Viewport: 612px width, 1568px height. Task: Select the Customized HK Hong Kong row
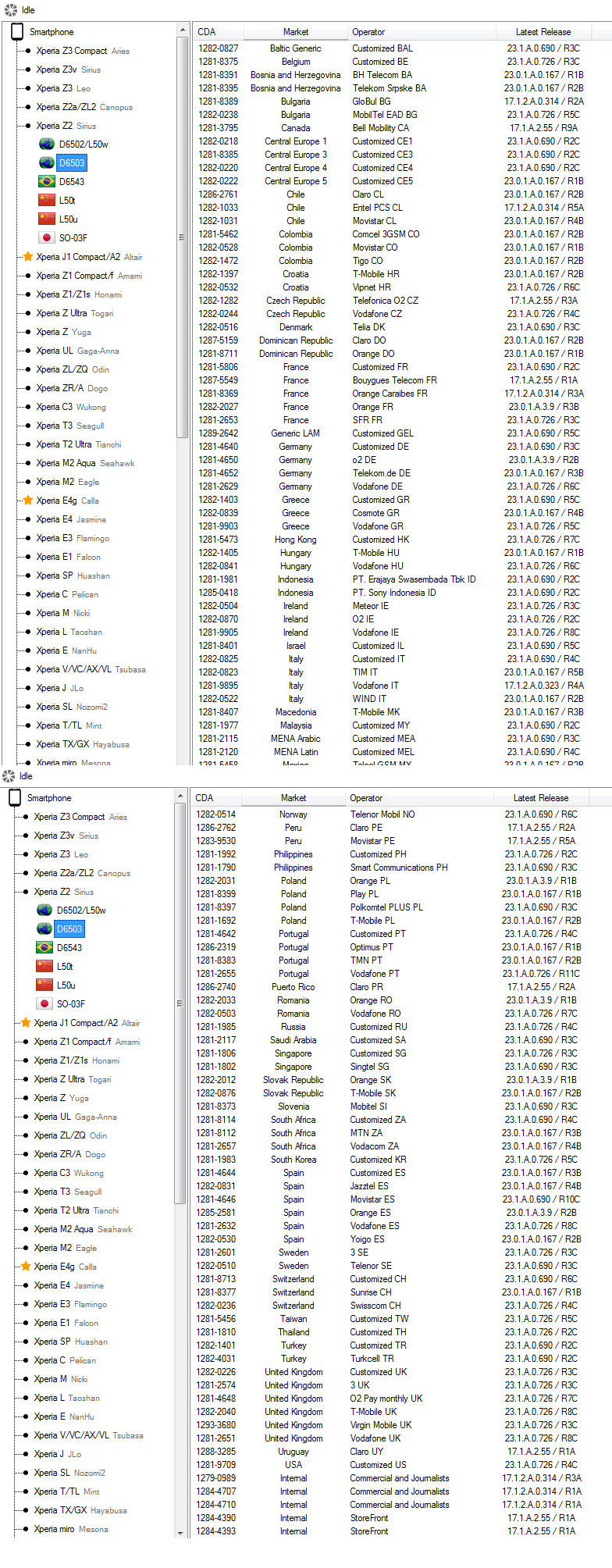[x=402, y=540]
